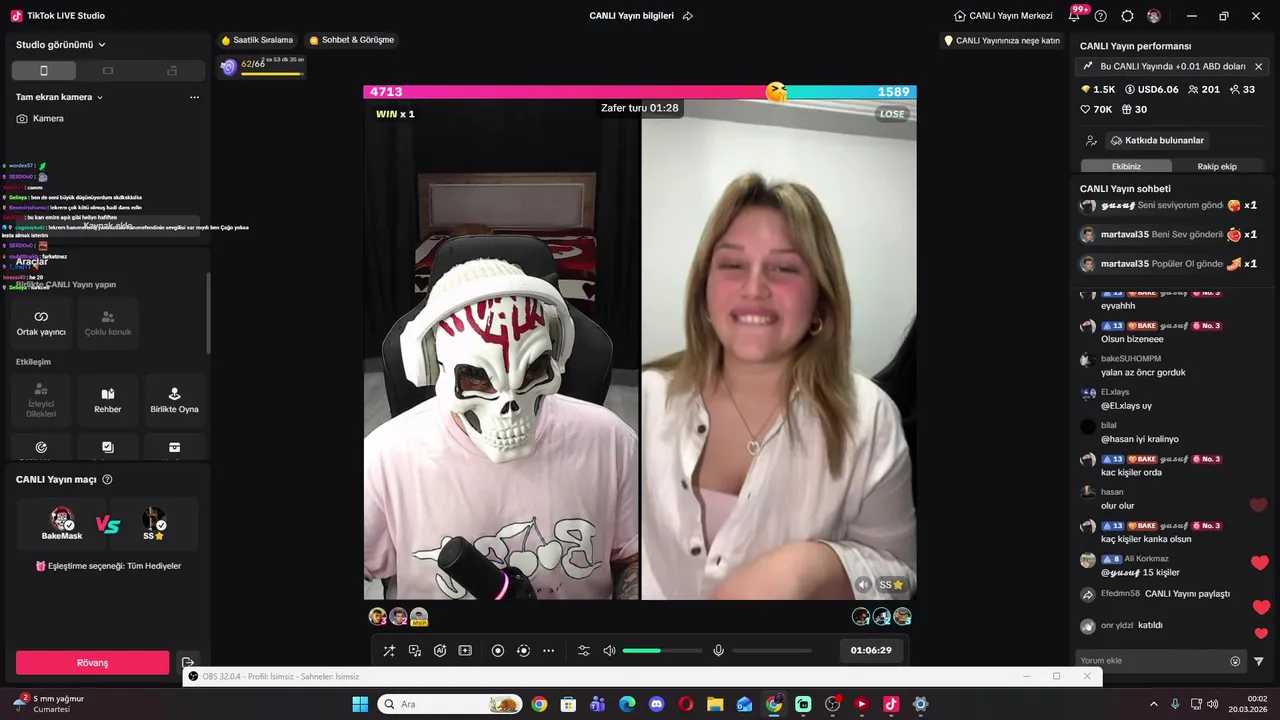Viewport: 1280px width, 720px height.
Task: Click the 01:06:29 stream timer
Action: coord(871,650)
